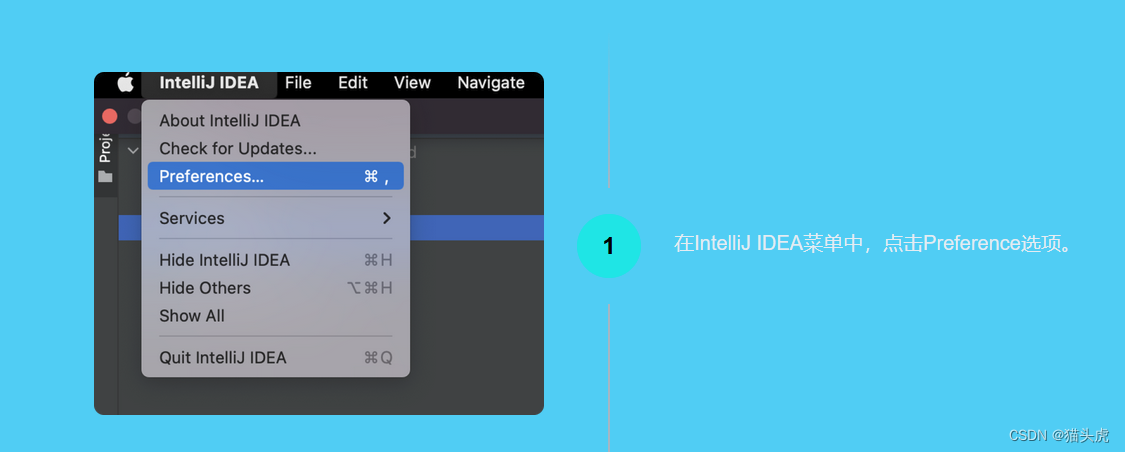1125x452 pixels.
Task: Choose Quit IntelliJ IDEA
Action: pos(276,357)
